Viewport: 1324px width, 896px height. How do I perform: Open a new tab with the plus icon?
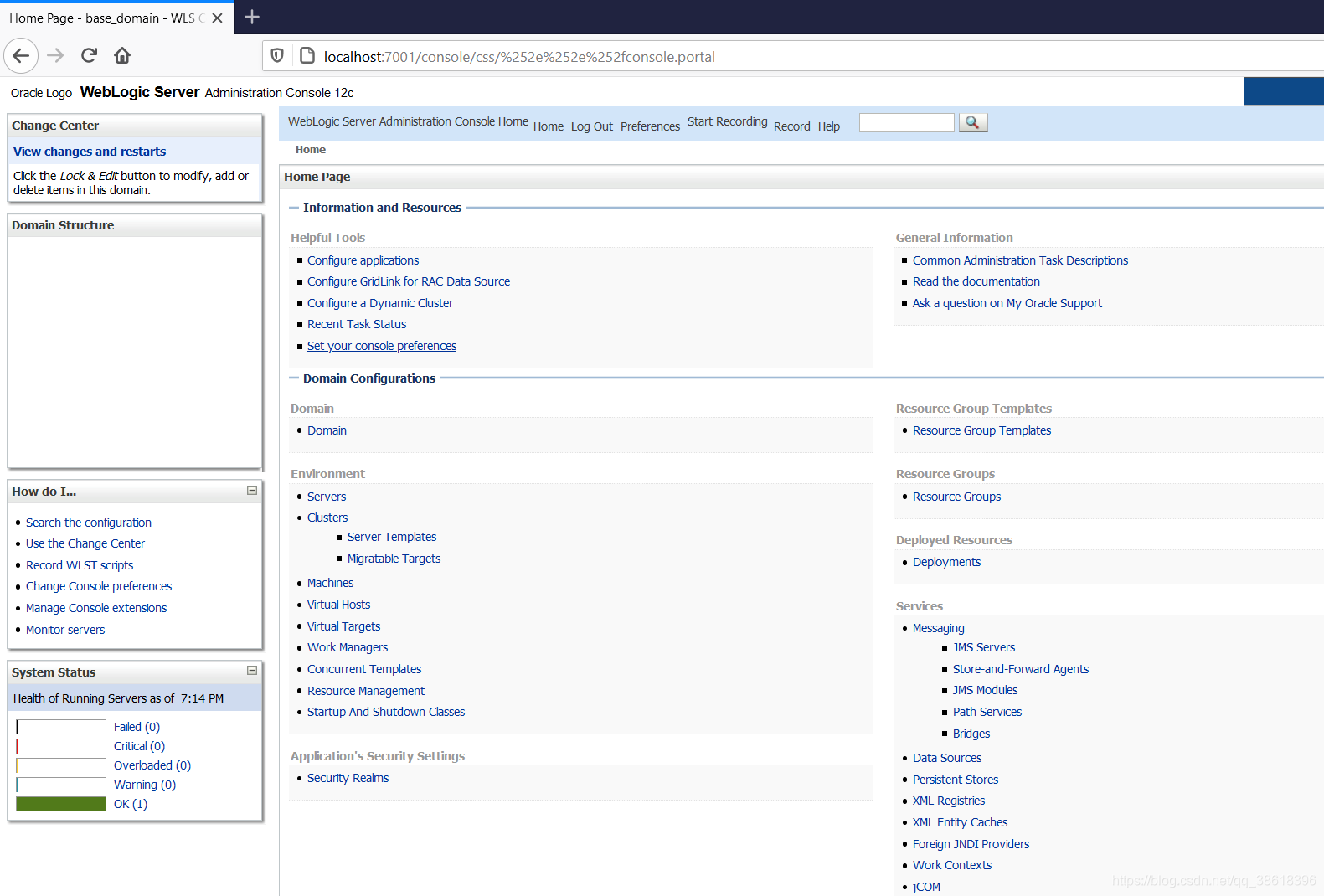(252, 17)
